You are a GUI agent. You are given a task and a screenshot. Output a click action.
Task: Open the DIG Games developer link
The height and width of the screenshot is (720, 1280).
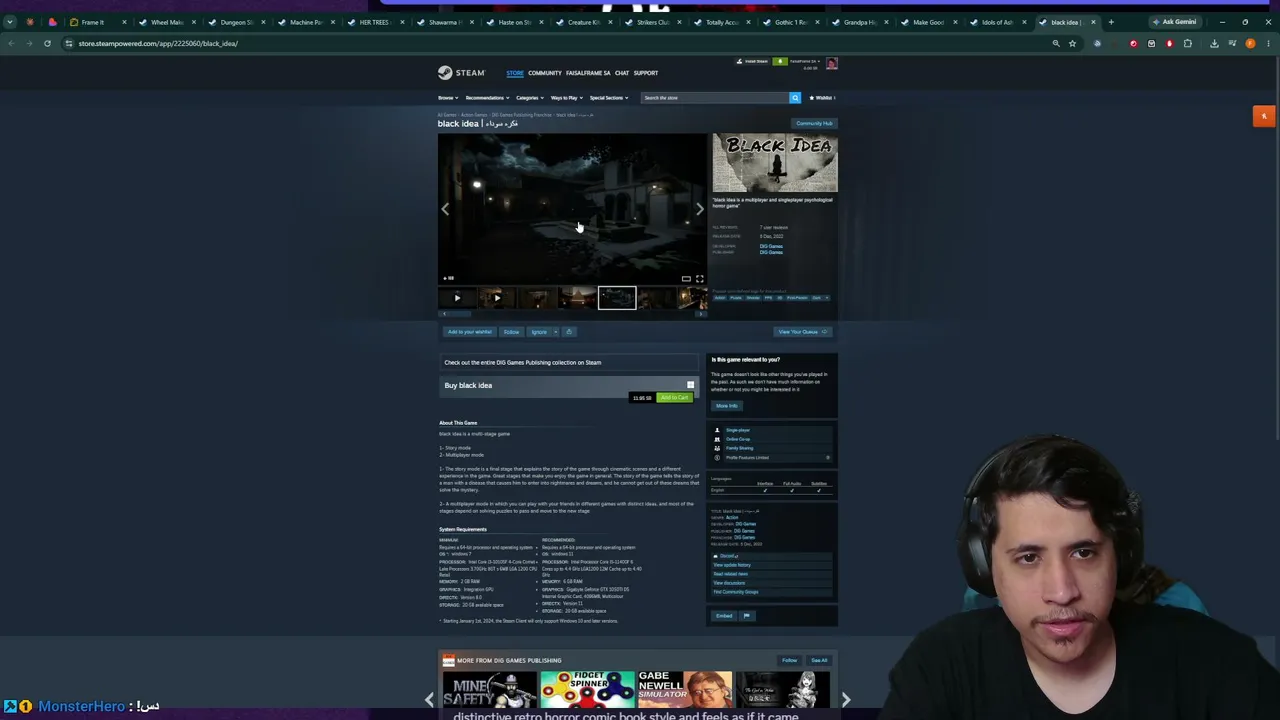771,246
